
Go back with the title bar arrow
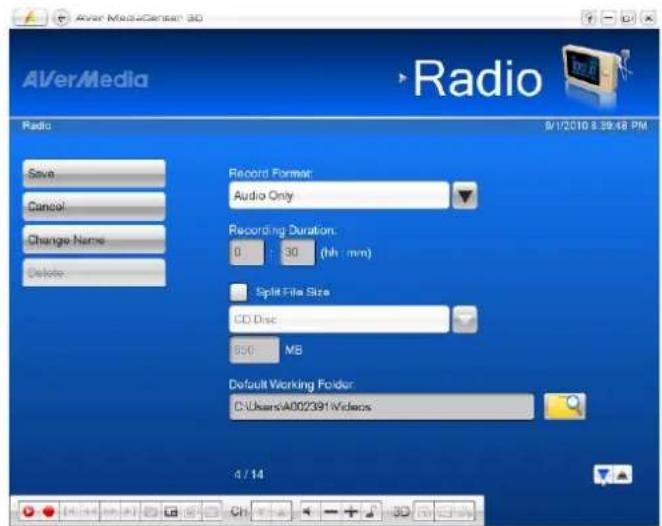click(x=62, y=18)
